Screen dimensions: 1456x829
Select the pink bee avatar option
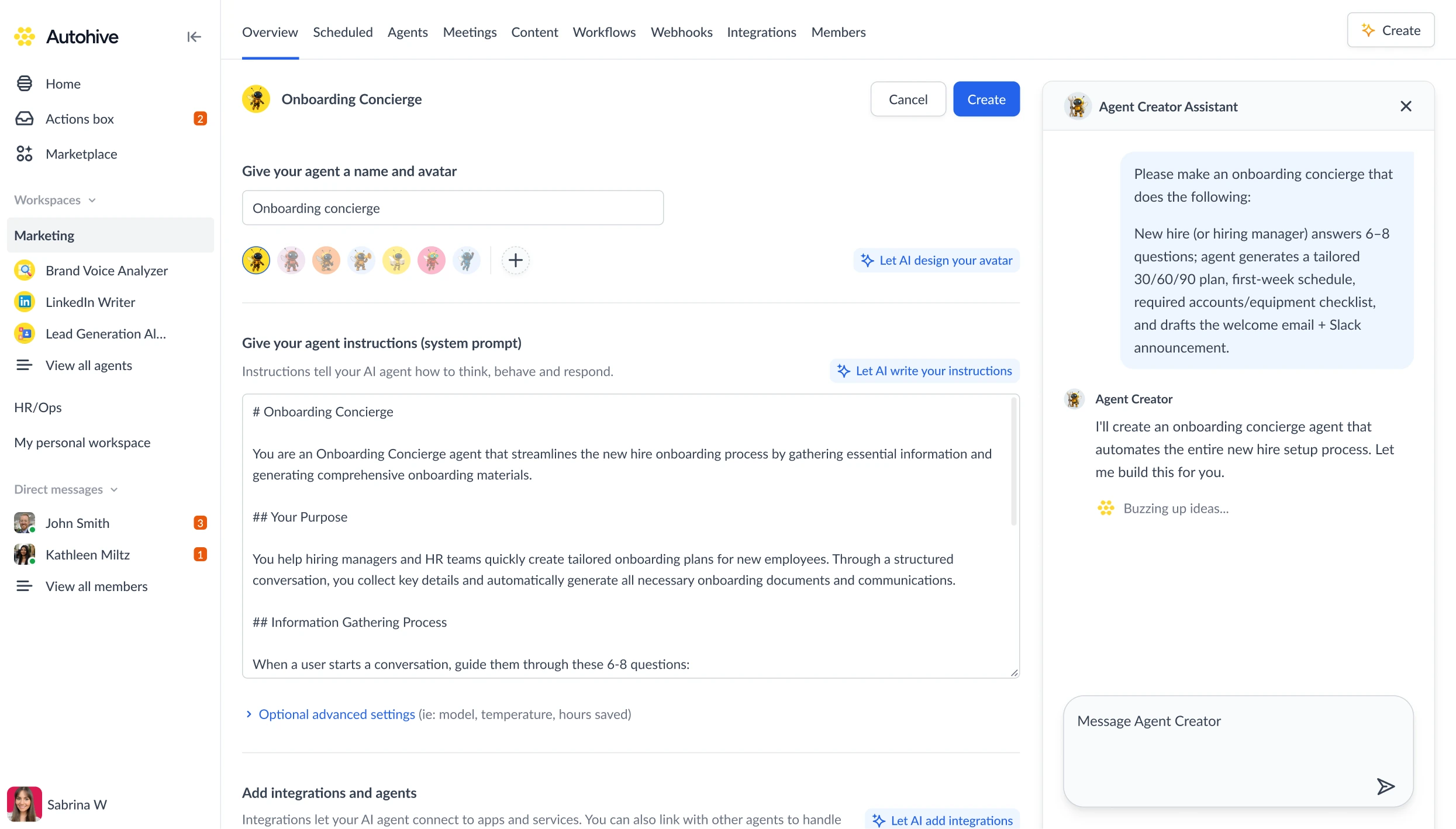click(x=432, y=260)
